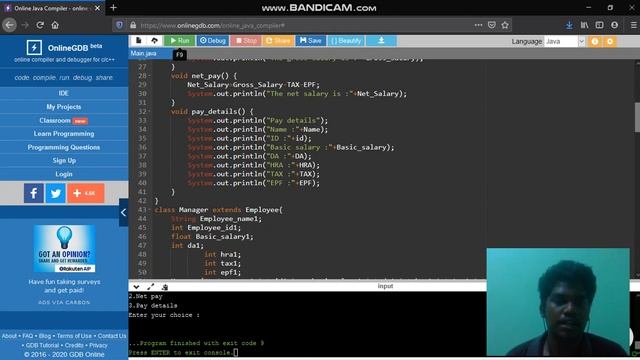Screen dimensions: 640x360
Task: Open the orange settings gear icon
Action: 610,41
